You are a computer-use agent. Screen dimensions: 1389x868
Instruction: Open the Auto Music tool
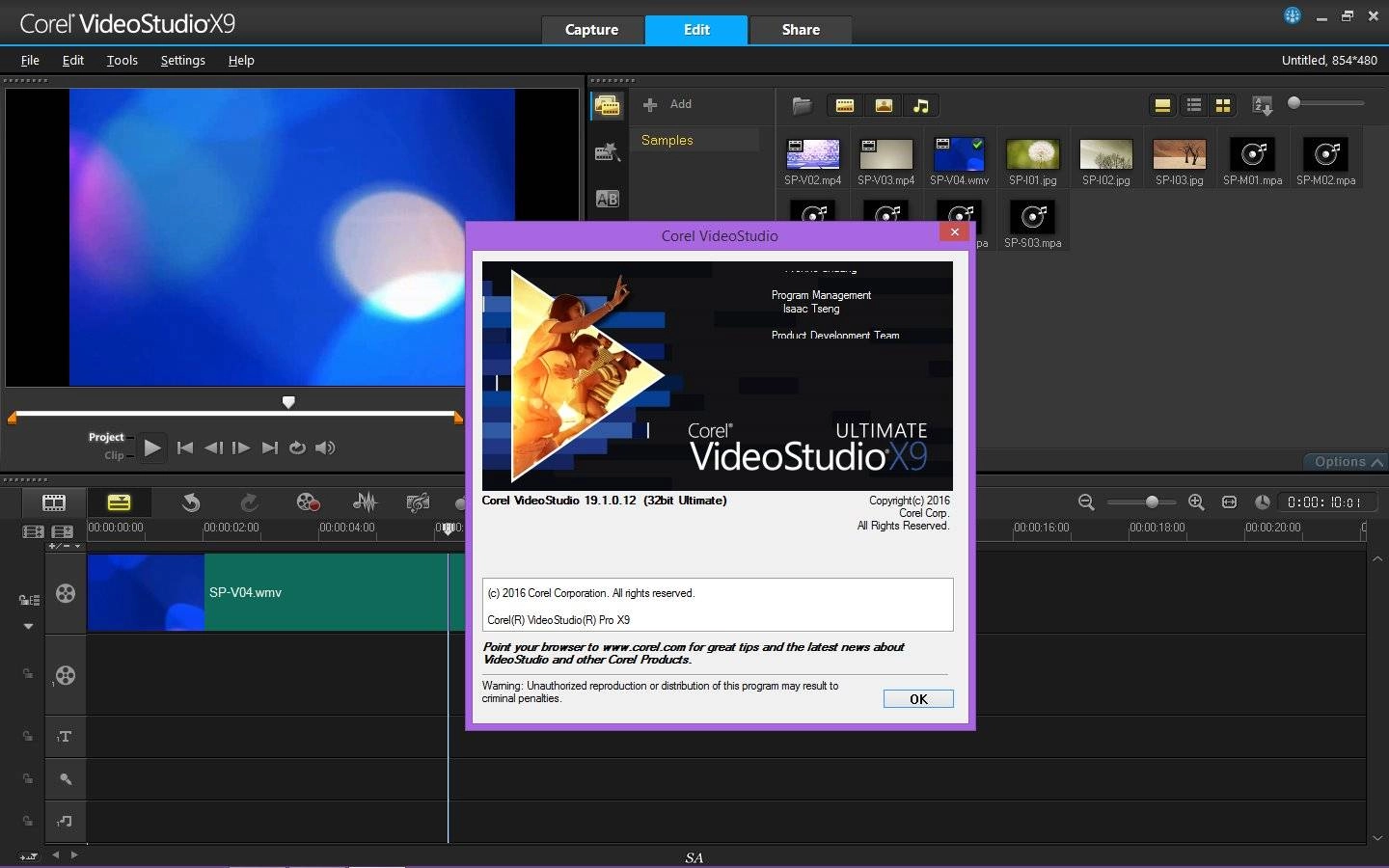pyautogui.click(x=418, y=502)
